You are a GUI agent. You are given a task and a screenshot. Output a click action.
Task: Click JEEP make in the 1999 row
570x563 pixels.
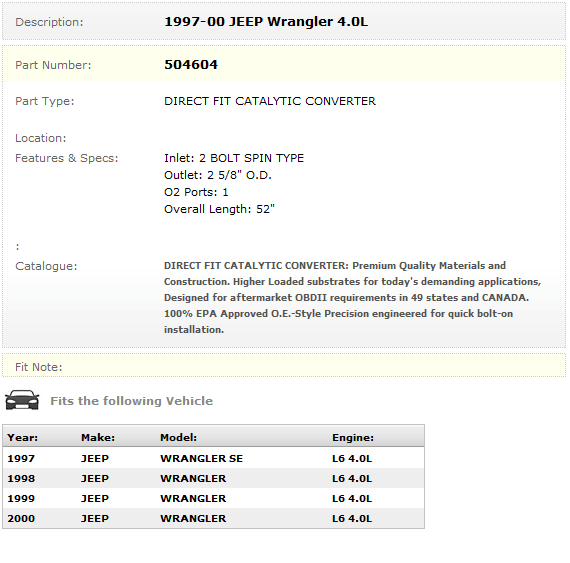point(95,498)
